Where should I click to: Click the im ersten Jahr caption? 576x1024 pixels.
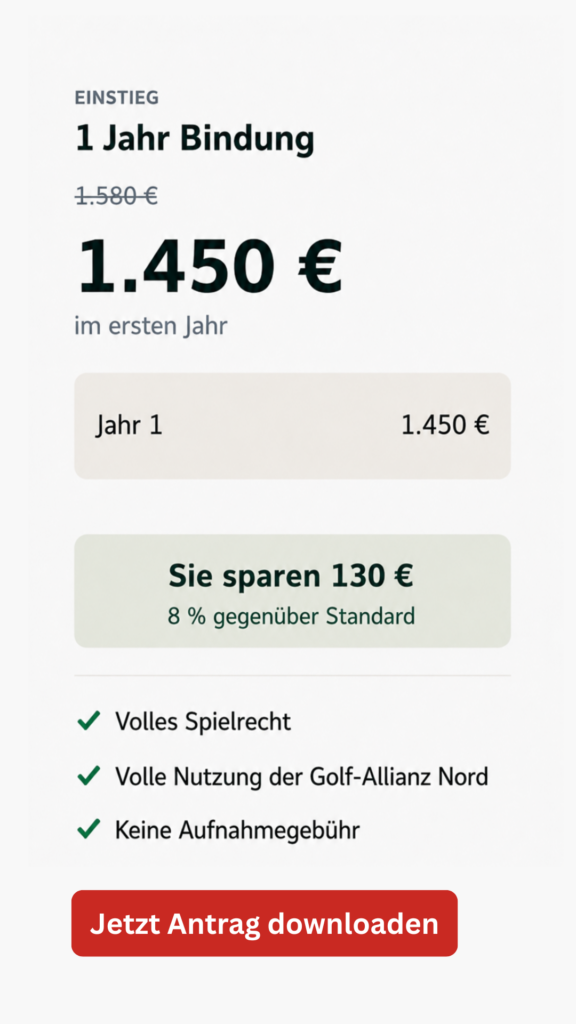(x=151, y=326)
